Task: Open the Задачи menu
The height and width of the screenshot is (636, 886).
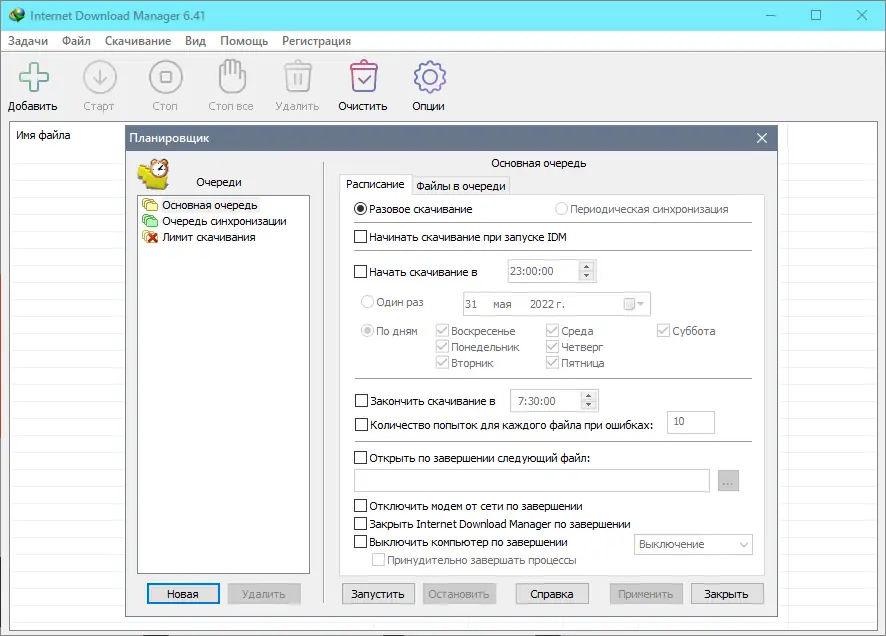Action: [x=28, y=41]
